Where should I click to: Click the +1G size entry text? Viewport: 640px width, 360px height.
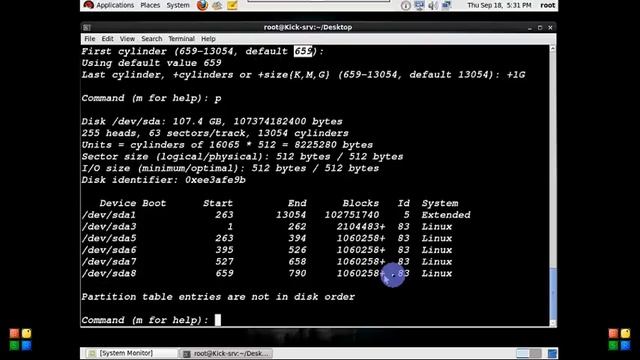click(x=516, y=75)
